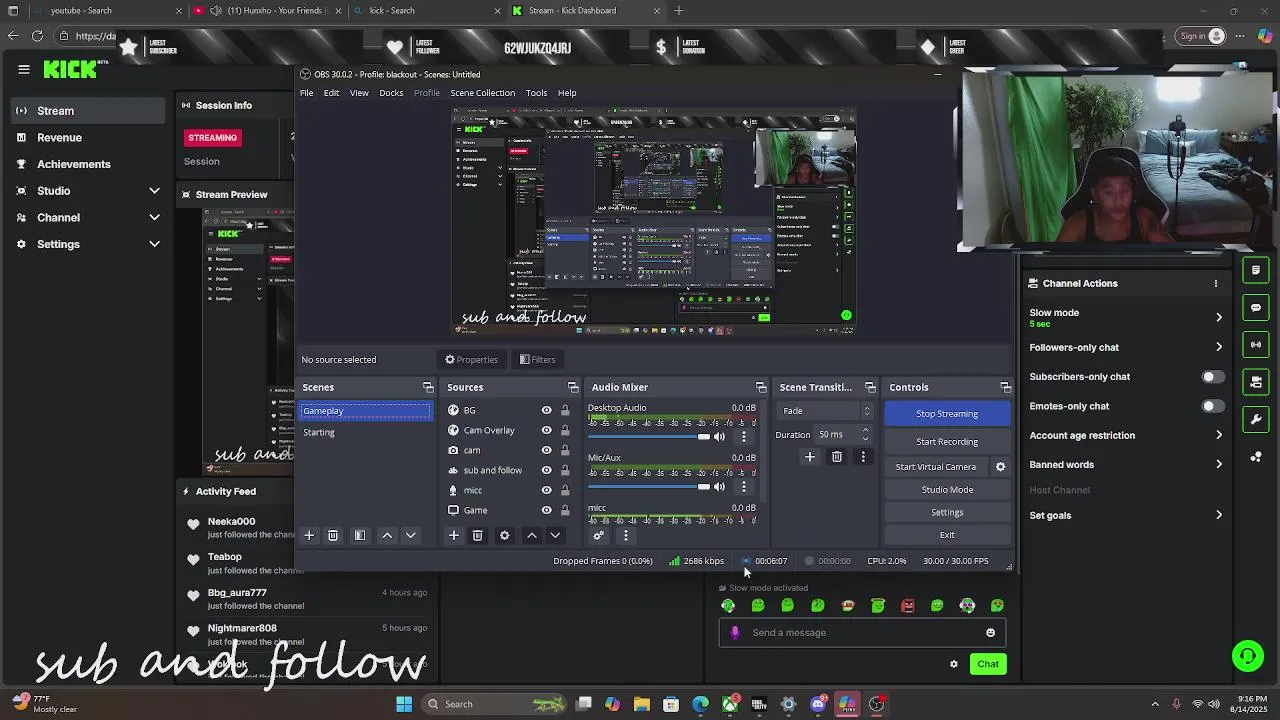Open source properties gear in Sources toolbar

(x=504, y=536)
